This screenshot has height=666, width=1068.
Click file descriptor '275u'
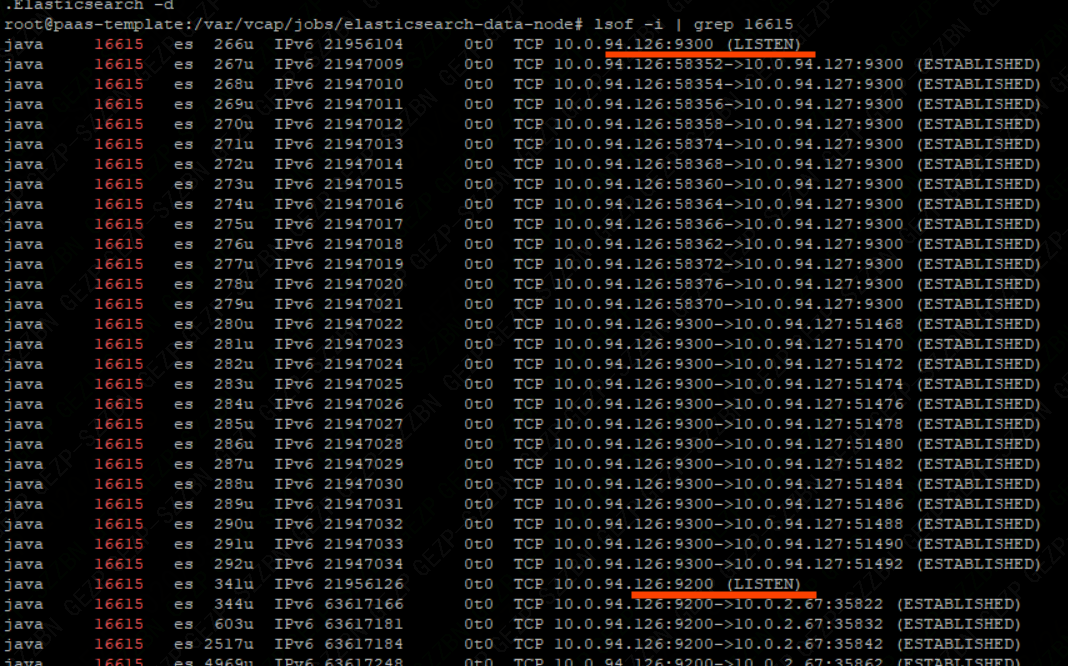pyautogui.click(x=234, y=224)
